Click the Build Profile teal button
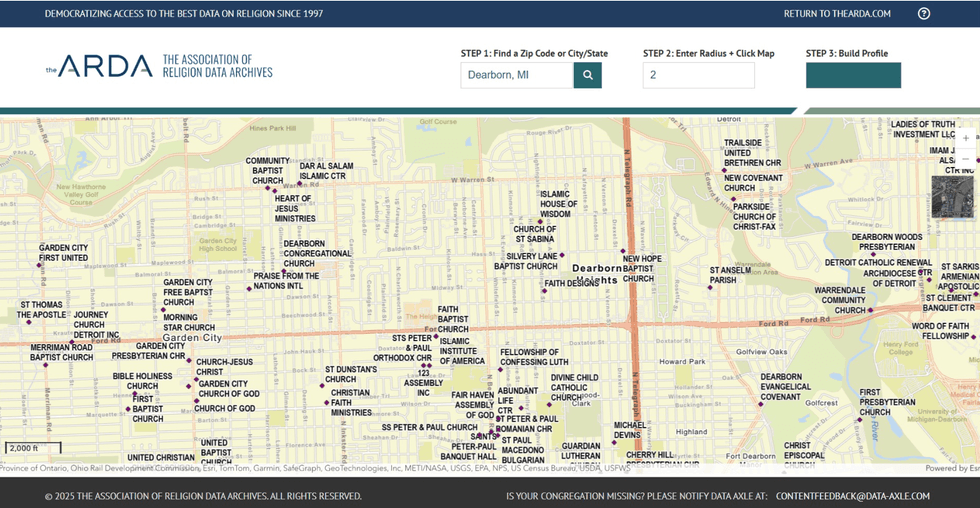980x508 pixels. pyautogui.click(x=853, y=75)
